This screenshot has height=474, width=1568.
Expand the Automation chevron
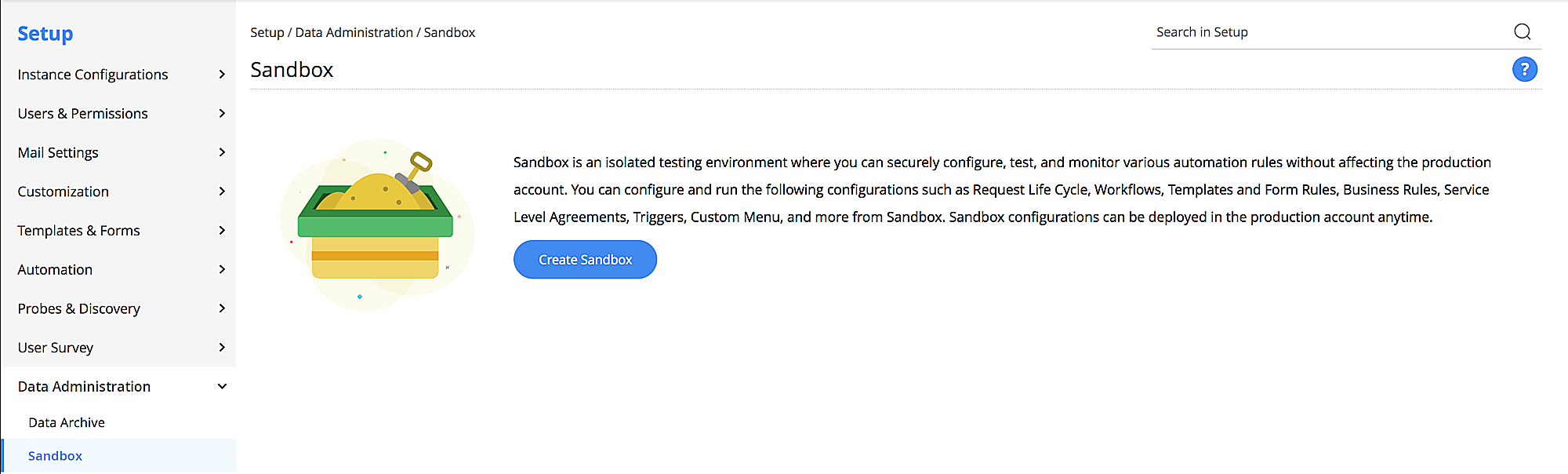pos(222,269)
